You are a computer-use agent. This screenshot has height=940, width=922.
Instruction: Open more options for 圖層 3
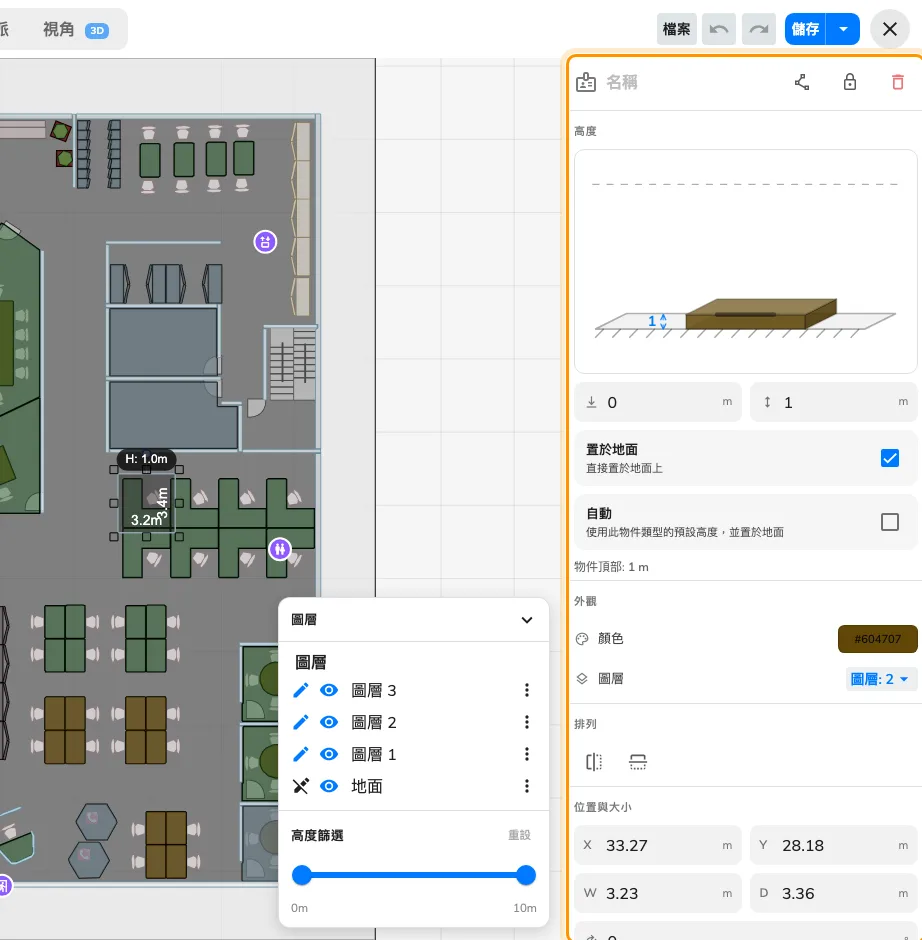(527, 690)
